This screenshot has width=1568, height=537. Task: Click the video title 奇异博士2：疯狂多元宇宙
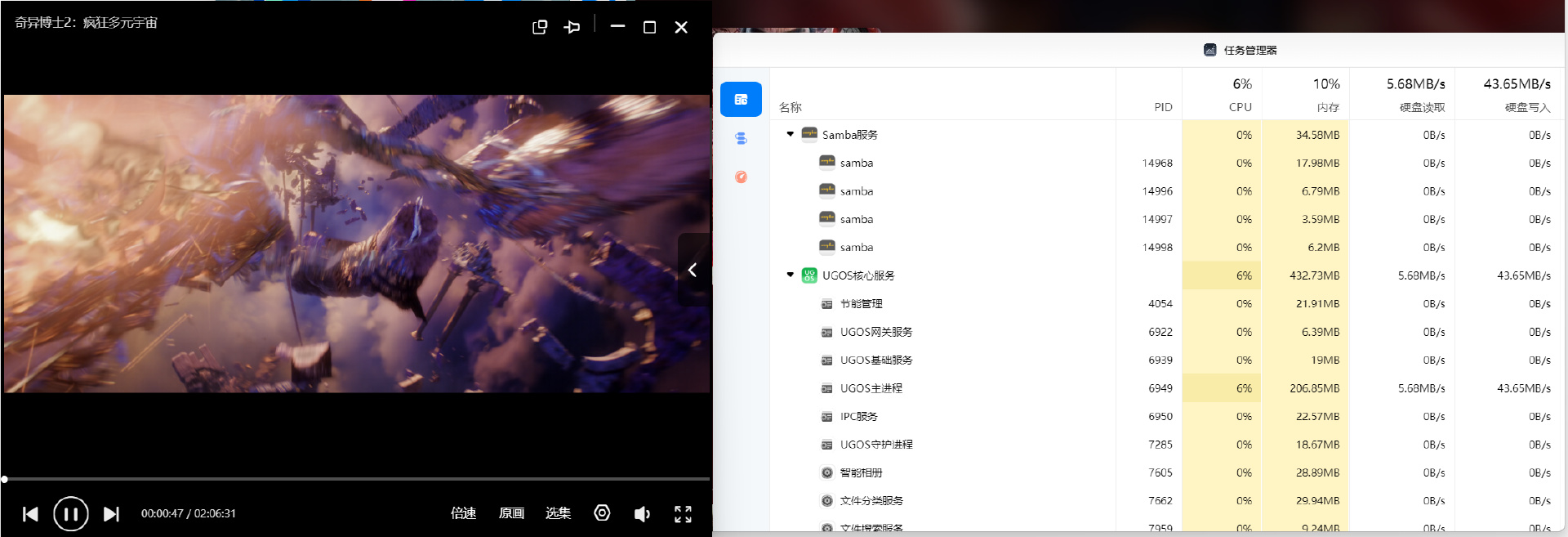click(86, 23)
